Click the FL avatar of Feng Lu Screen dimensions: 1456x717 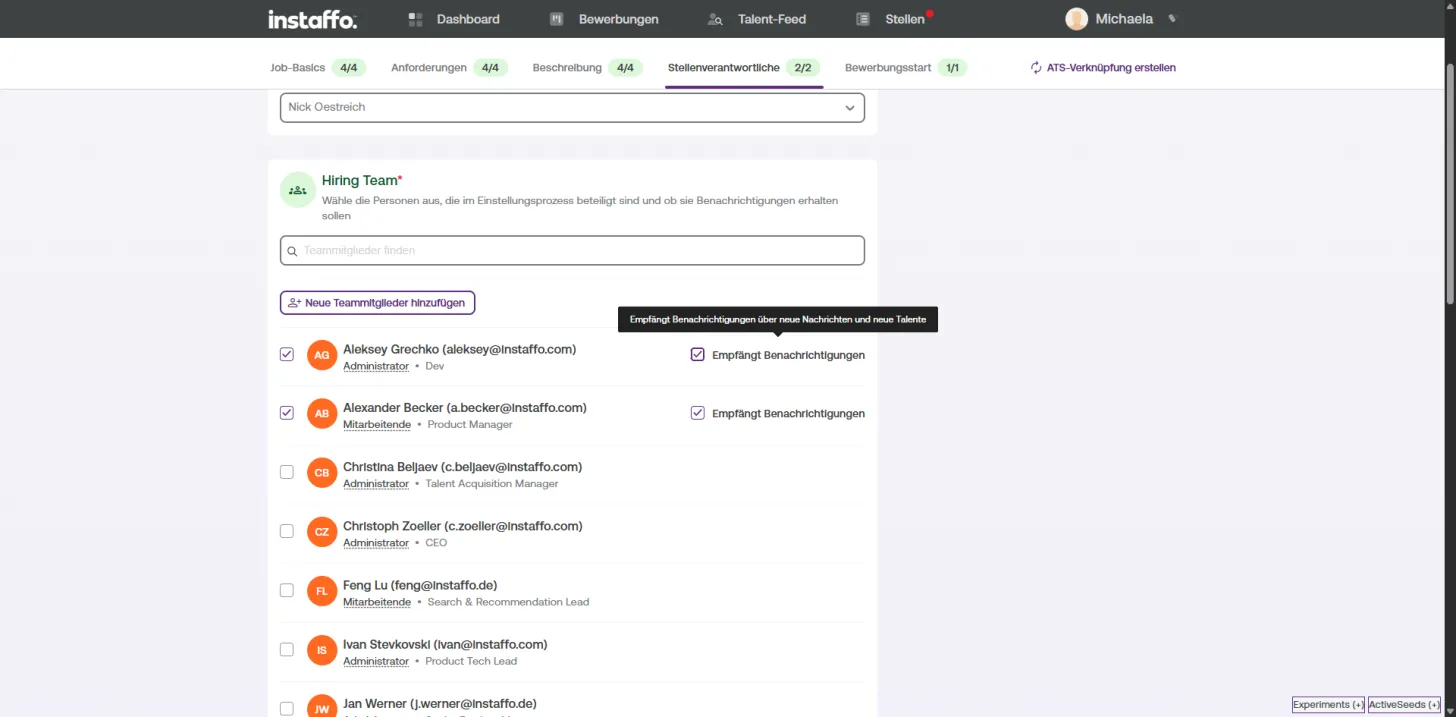[322, 591]
